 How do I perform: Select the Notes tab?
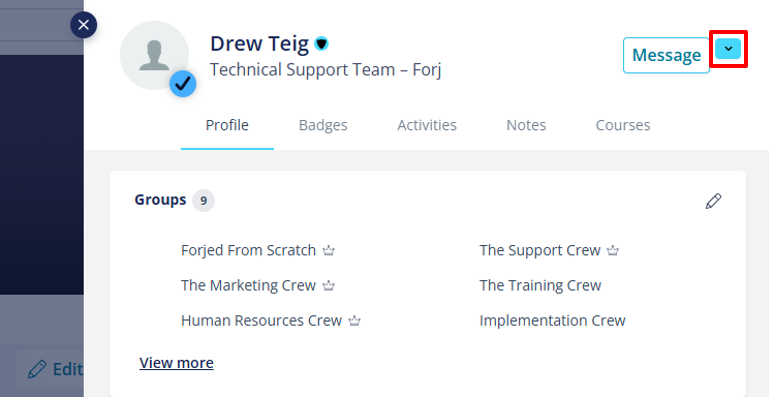tap(526, 126)
